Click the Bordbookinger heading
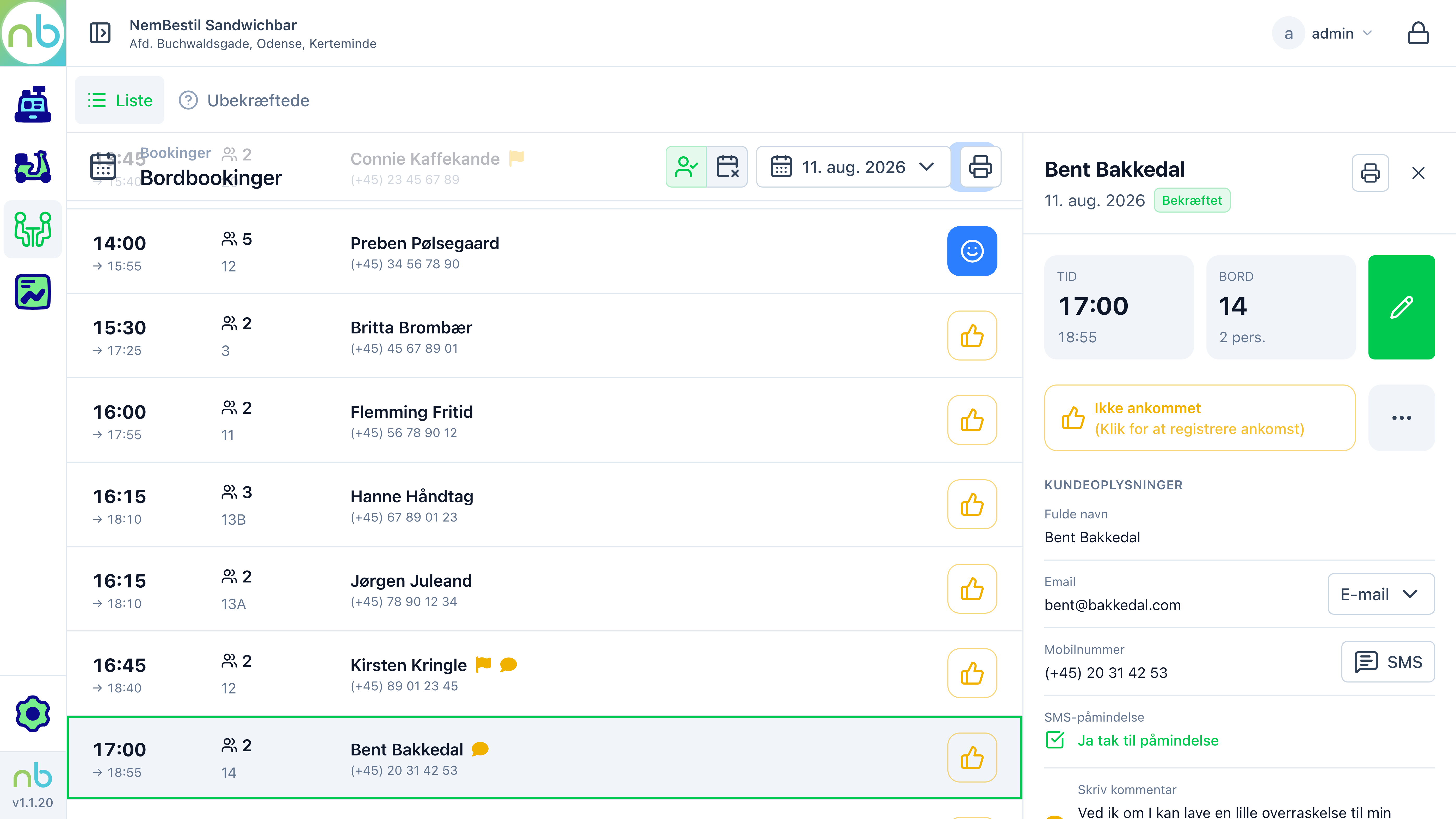 211,178
